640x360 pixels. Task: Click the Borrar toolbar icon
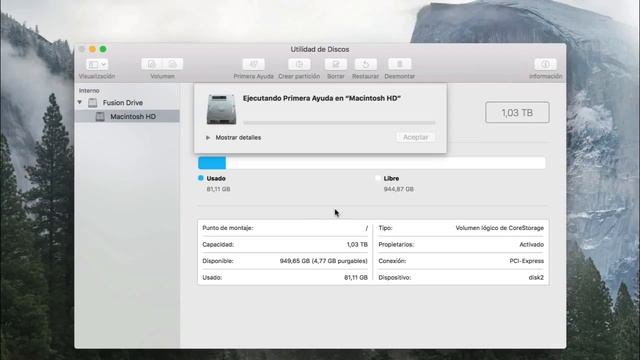336,64
